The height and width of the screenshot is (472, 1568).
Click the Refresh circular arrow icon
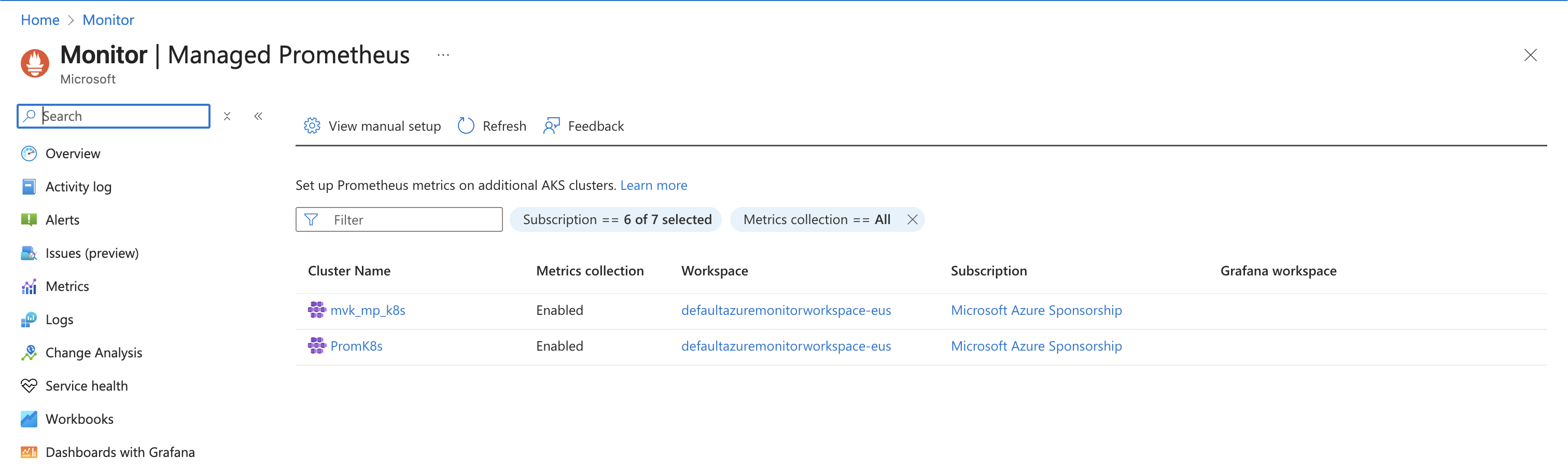click(466, 126)
